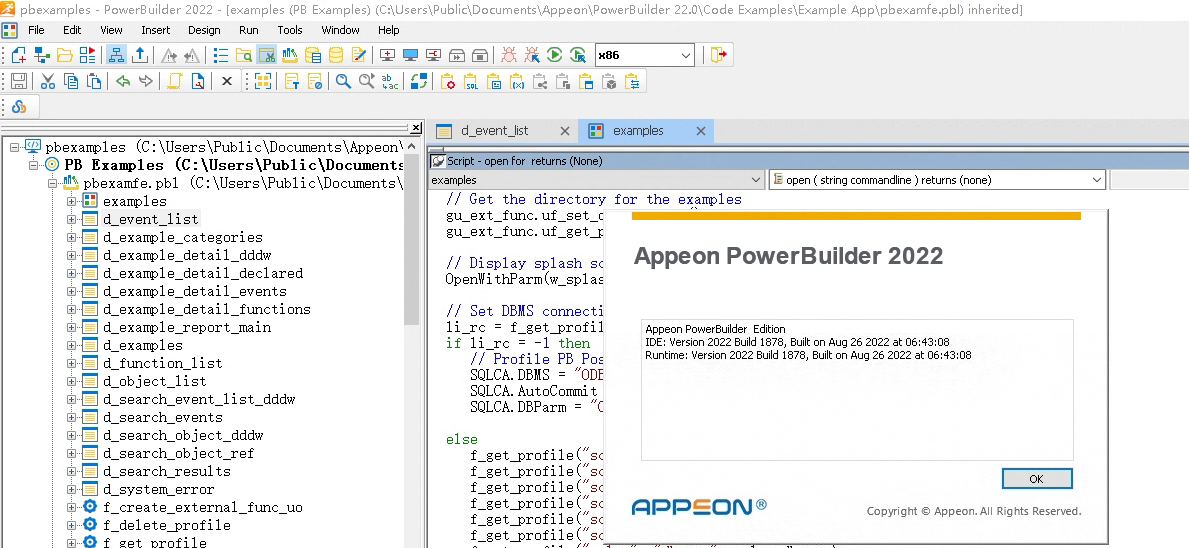This screenshot has height=548, width=1189.
Task: Select d_example_categories in the tree
Action: [x=183, y=237]
